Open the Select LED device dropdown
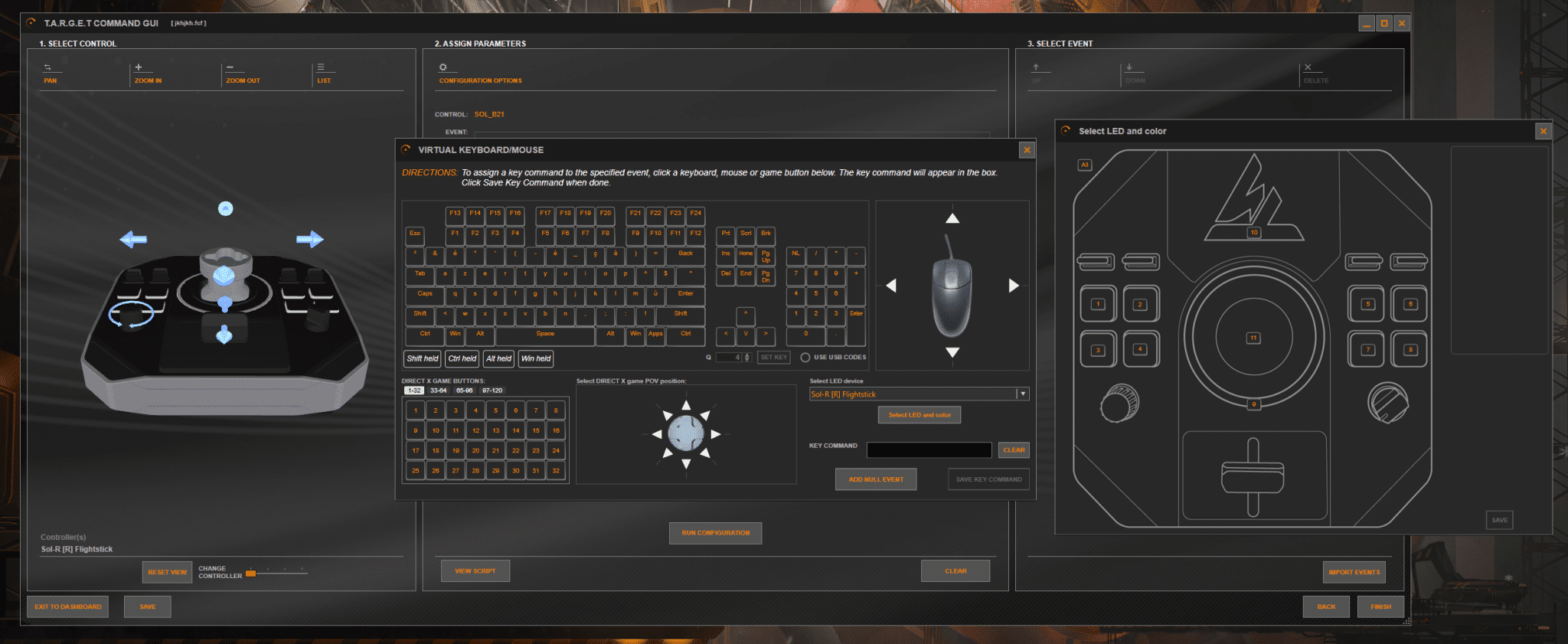 [1022, 394]
